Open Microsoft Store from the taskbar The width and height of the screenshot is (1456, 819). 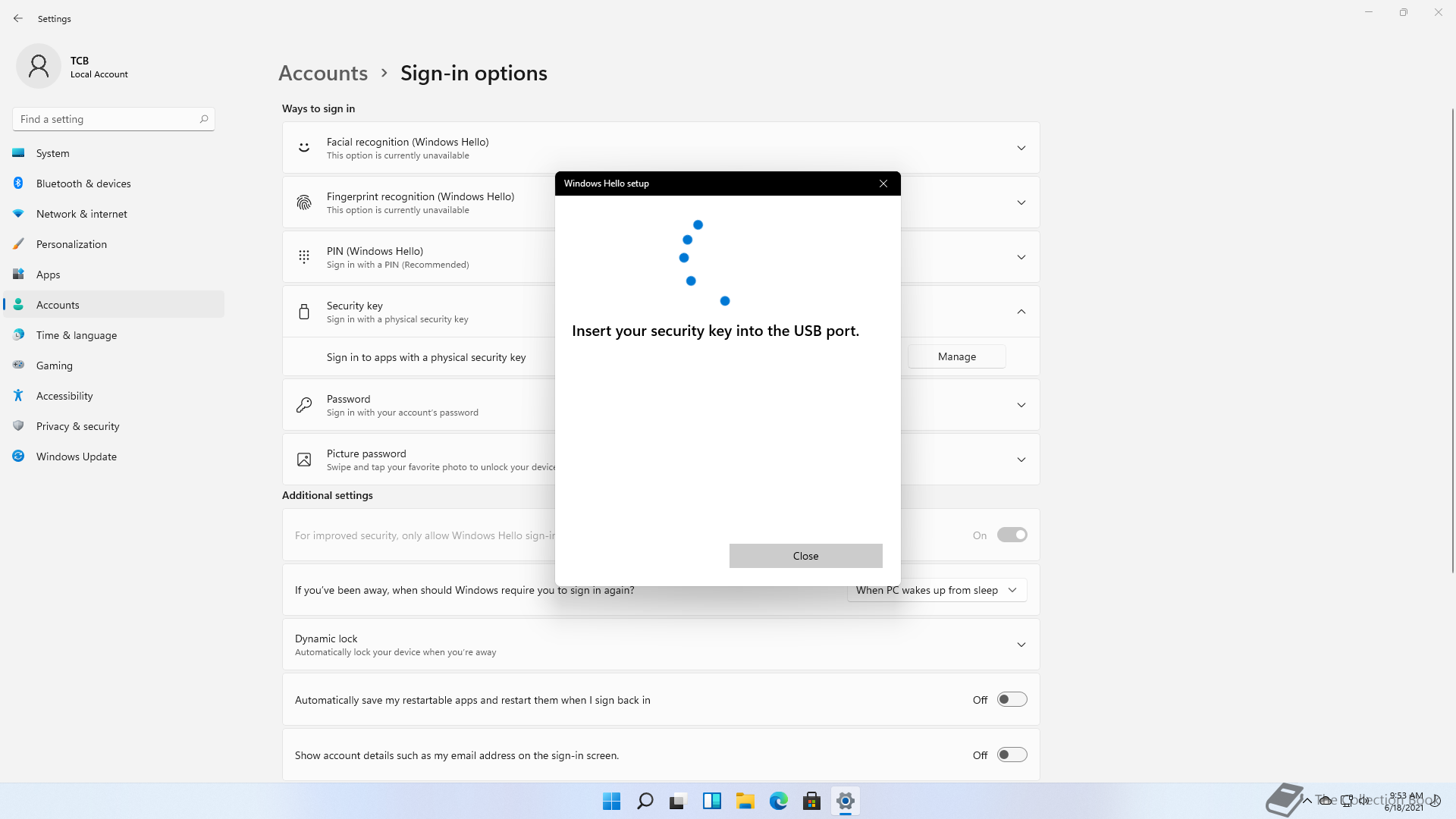pos(812,801)
